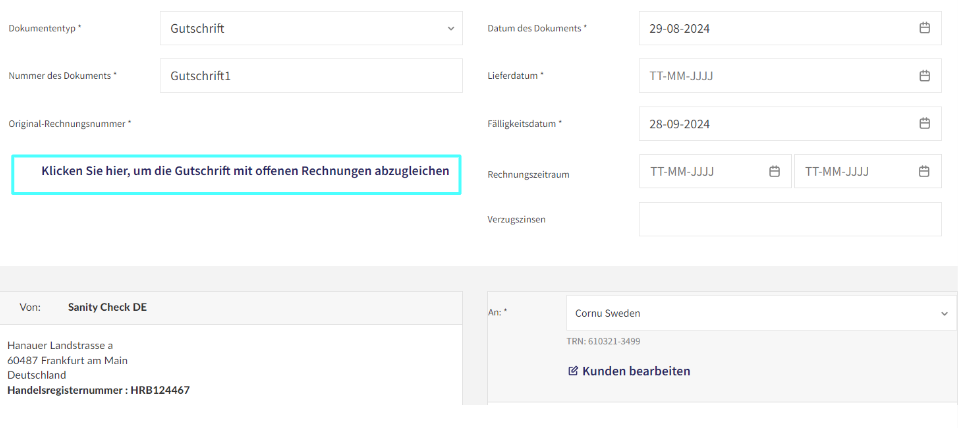Click the edit pencil icon beside Kunden bearbeiten
This screenshot has width=958, height=428.
[x=573, y=371]
